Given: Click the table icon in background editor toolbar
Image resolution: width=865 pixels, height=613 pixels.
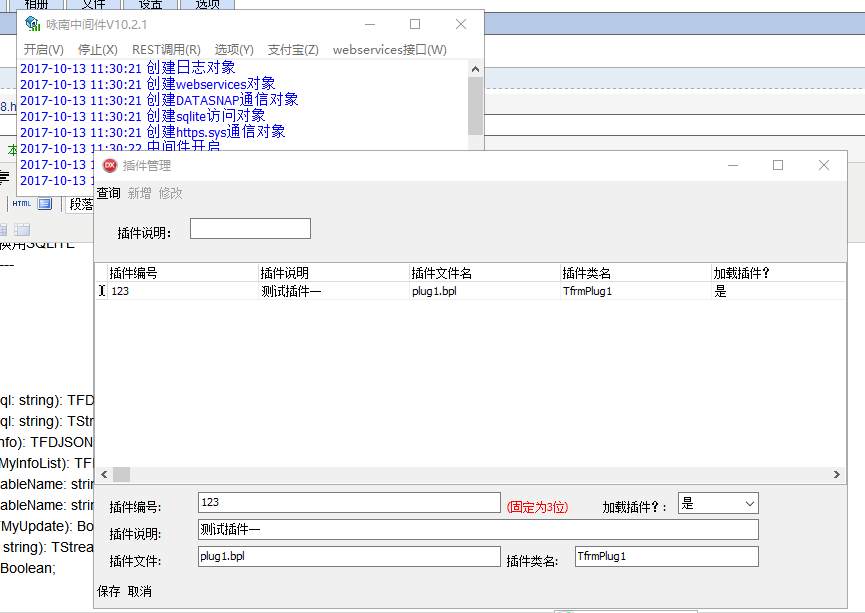Looking at the screenshot, I should tap(22, 230).
